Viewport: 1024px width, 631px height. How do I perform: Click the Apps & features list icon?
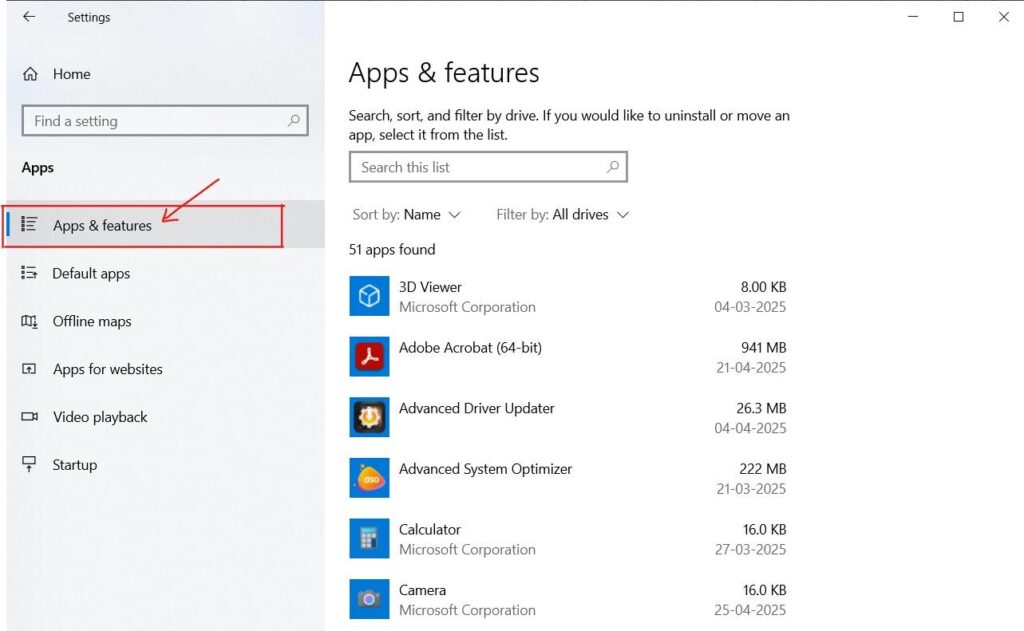(29, 224)
